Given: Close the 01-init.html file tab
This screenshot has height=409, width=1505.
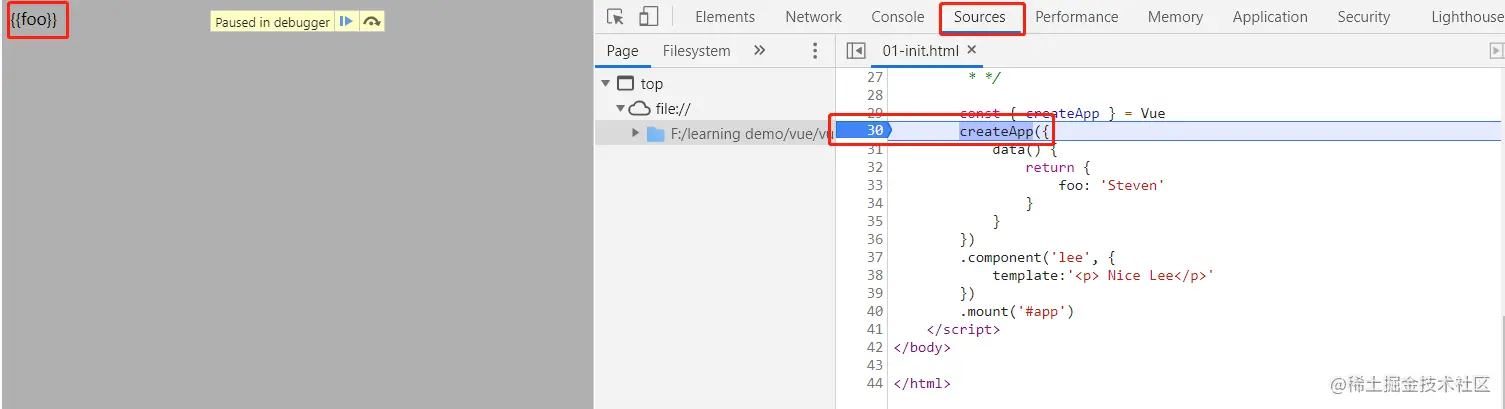Looking at the screenshot, I should pos(971,50).
